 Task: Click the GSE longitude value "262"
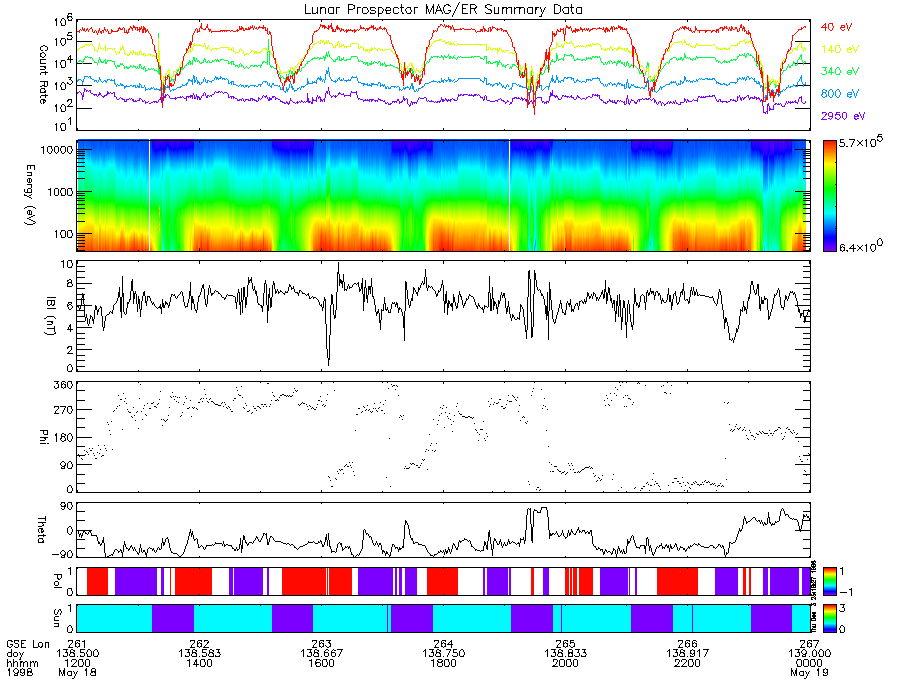pos(199,644)
